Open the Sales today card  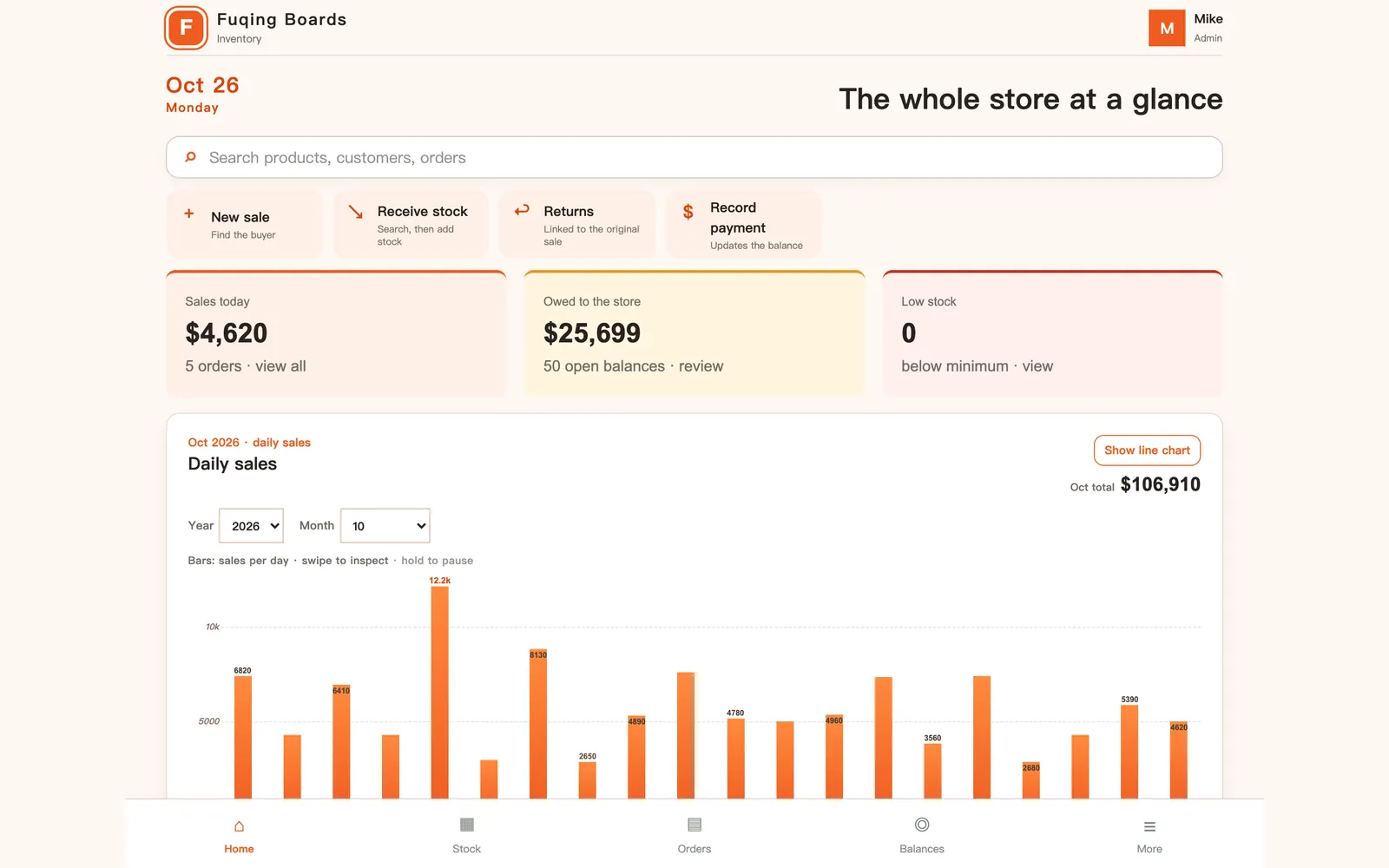point(336,334)
